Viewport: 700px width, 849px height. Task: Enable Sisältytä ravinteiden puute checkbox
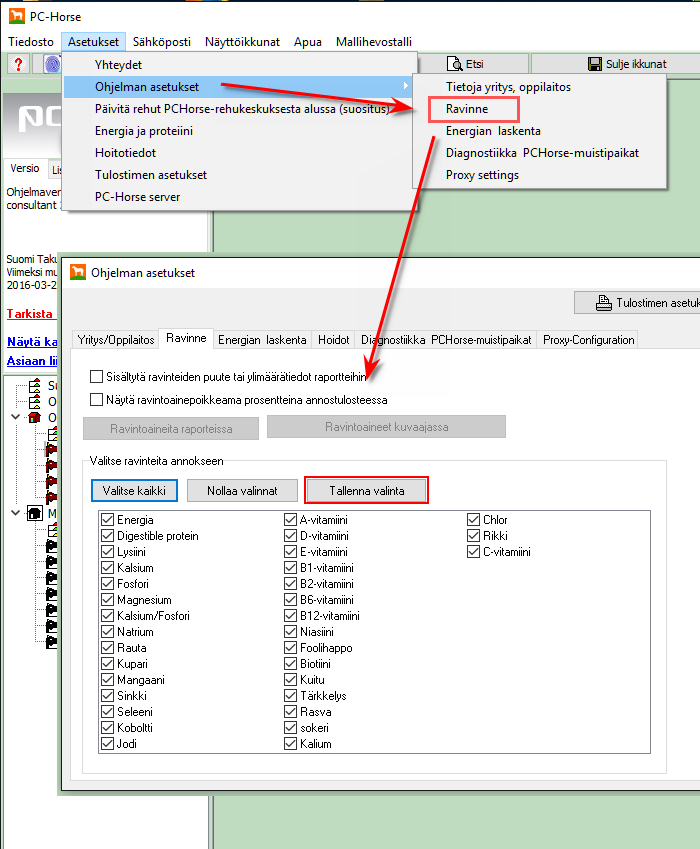(x=97, y=377)
